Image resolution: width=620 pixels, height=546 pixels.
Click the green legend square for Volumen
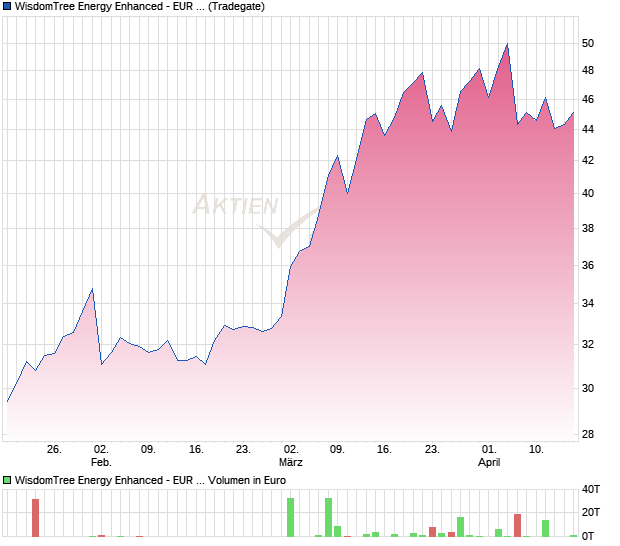point(8,480)
